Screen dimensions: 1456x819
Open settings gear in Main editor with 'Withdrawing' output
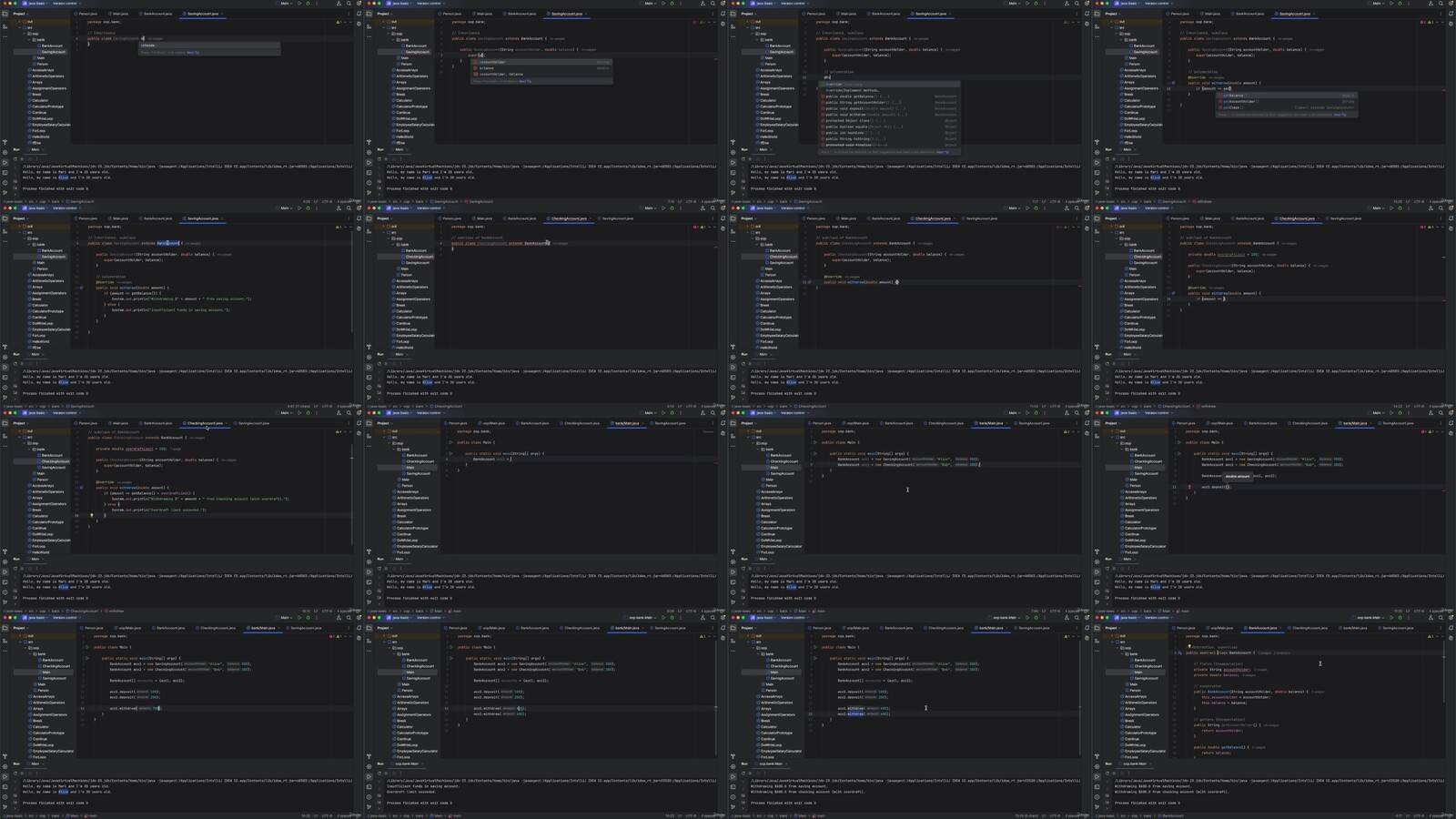point(1087,618)
